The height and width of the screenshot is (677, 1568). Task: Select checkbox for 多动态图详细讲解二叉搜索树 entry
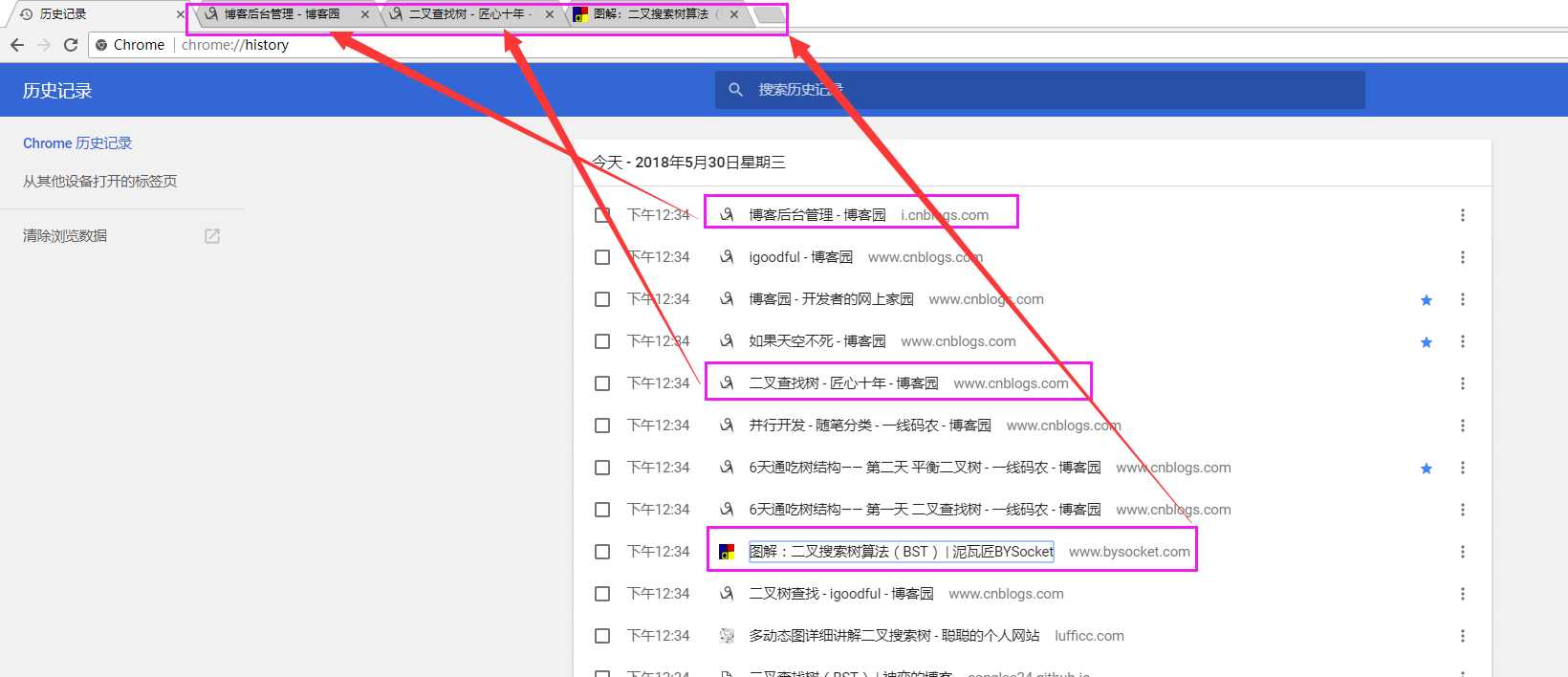(x=602, y=636)
